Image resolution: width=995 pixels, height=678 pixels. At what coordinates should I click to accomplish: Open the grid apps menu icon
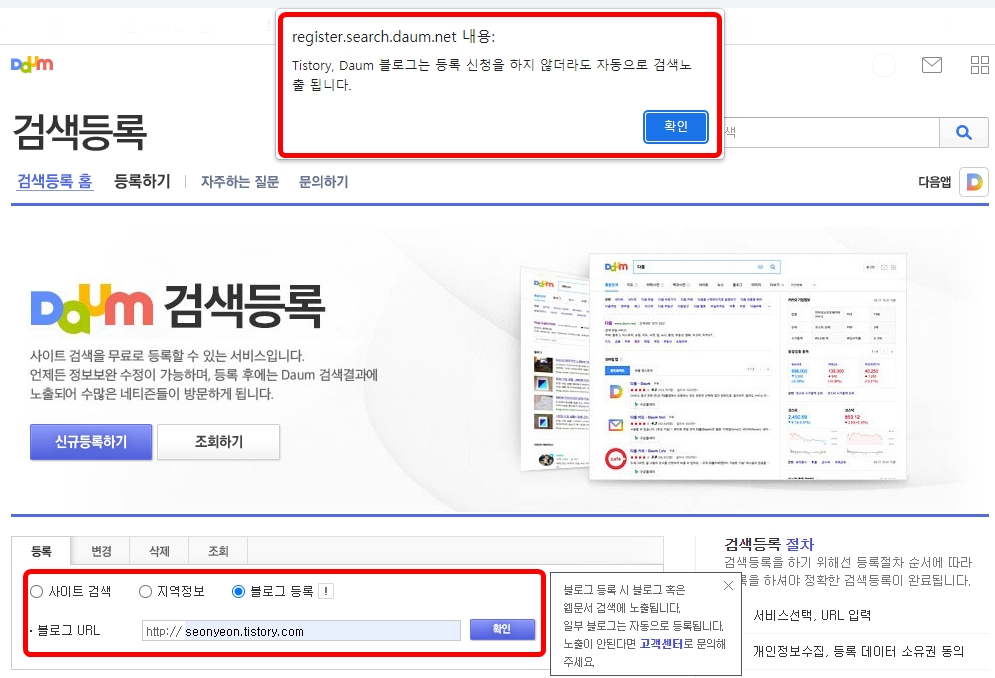point(980,65)
